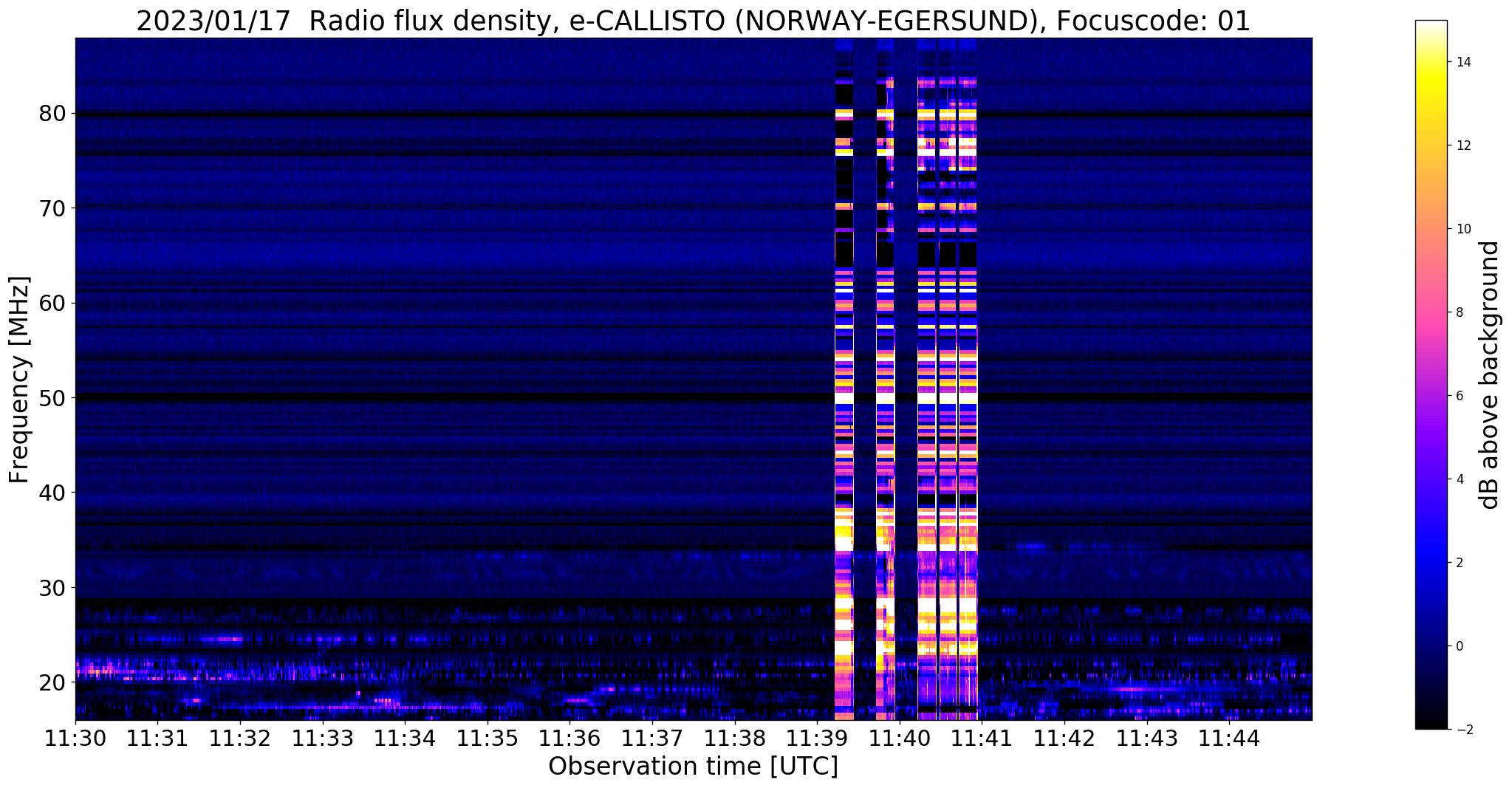This screenshot has height=788, width=1512.
Task: Click the 20 MHz frequency tick label
Action: tap(52, 682)
